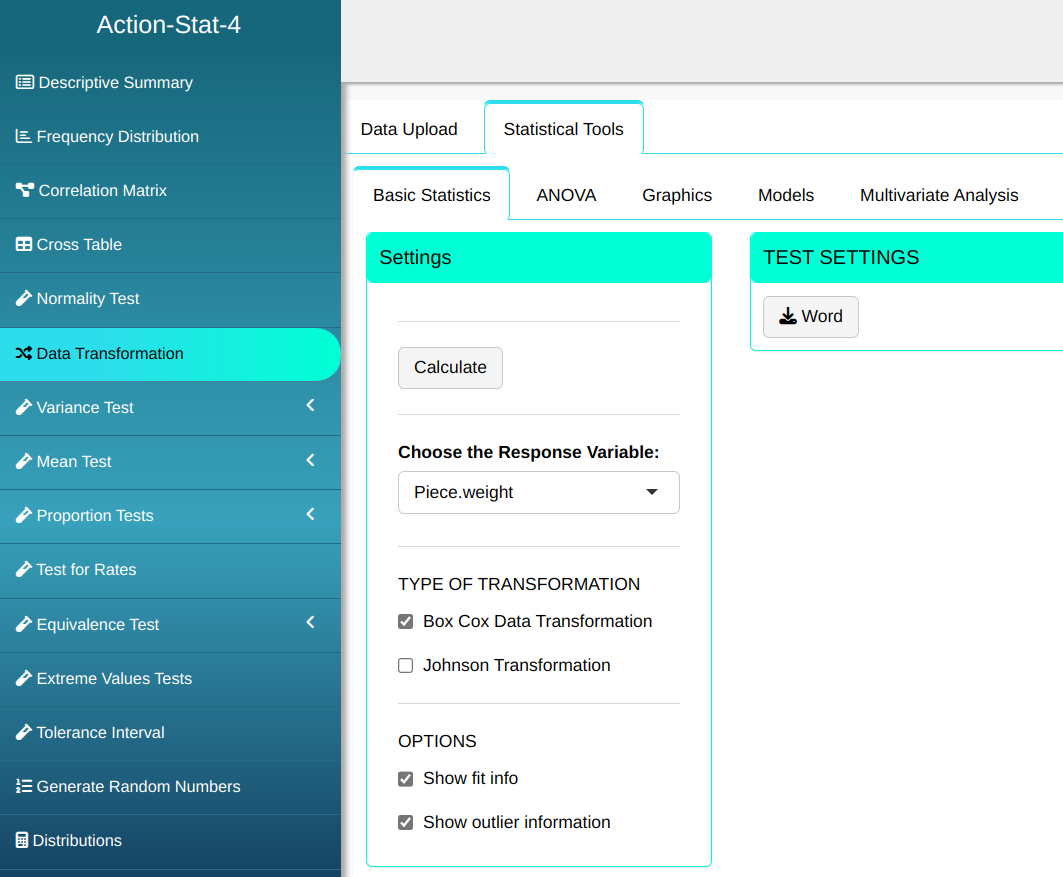The image size is (1063, 877).
Task: Open the ANOVA tab
Action: tap(566, 196)
